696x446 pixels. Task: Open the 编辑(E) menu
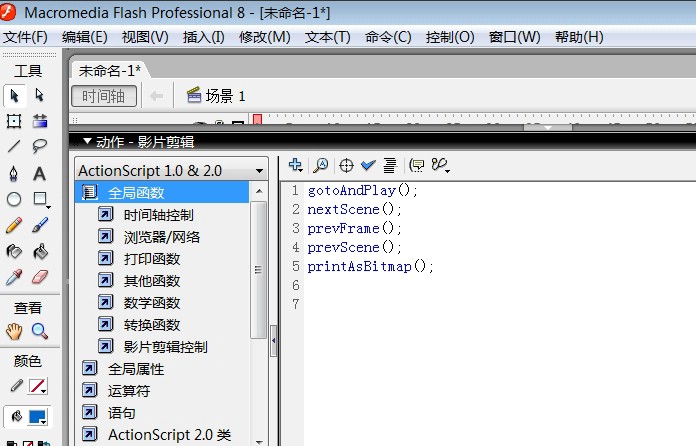[x=84, y=37]
